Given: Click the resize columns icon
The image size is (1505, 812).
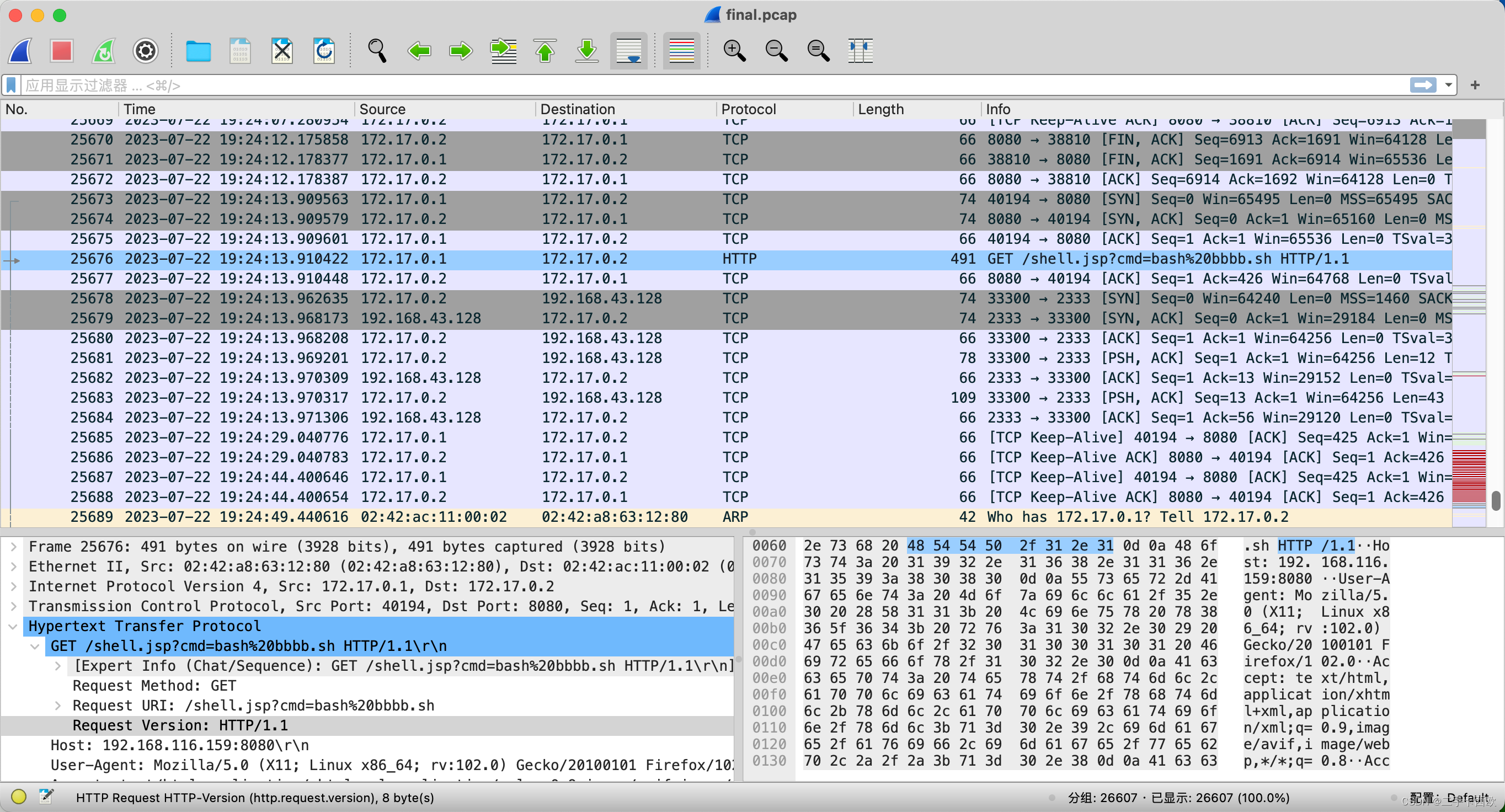Looking at the screenshot, I should pyautogui.click(x=860, y=51).
